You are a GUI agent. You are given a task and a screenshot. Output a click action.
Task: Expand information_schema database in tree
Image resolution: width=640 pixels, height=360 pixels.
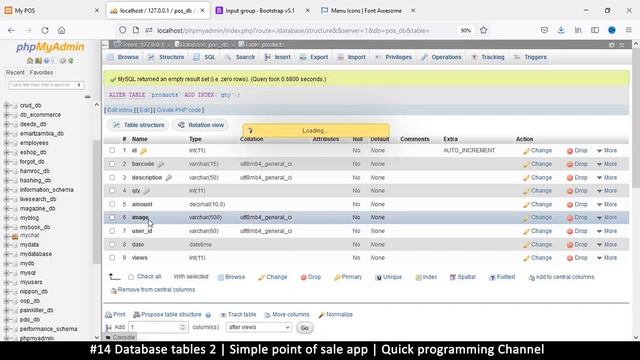coord(7,190)
